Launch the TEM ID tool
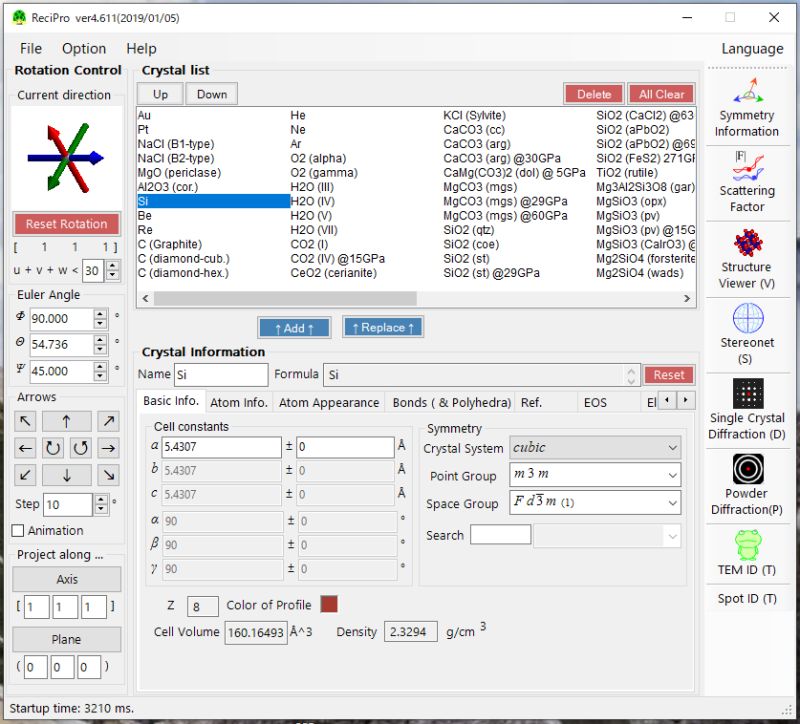The width and height of the screenshot is (800, 724). coord(747,548)
